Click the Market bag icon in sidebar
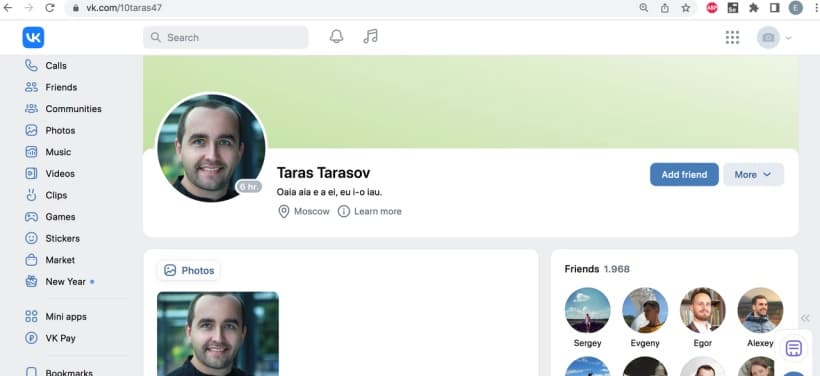Image resolution: width=820 pixels, height=376 pixels. (x=31, y=260)
